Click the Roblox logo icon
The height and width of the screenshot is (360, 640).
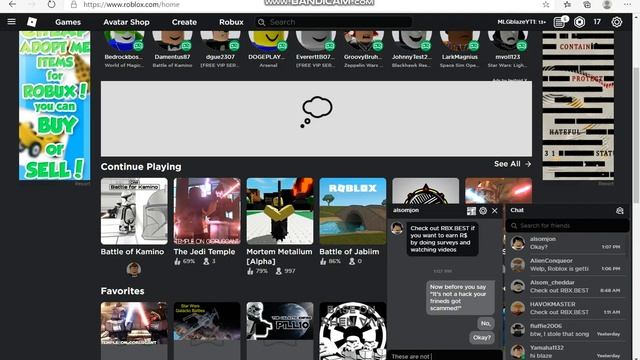click(32, 22)
